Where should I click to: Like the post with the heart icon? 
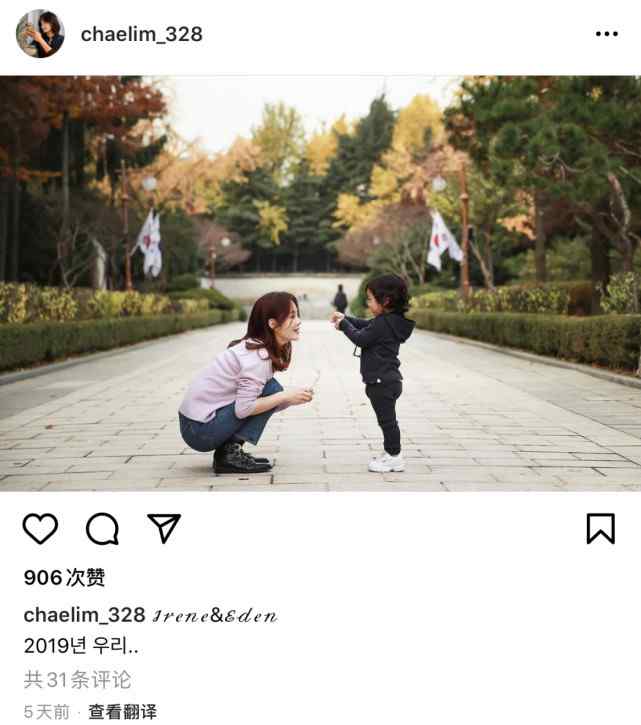point(40,528)
